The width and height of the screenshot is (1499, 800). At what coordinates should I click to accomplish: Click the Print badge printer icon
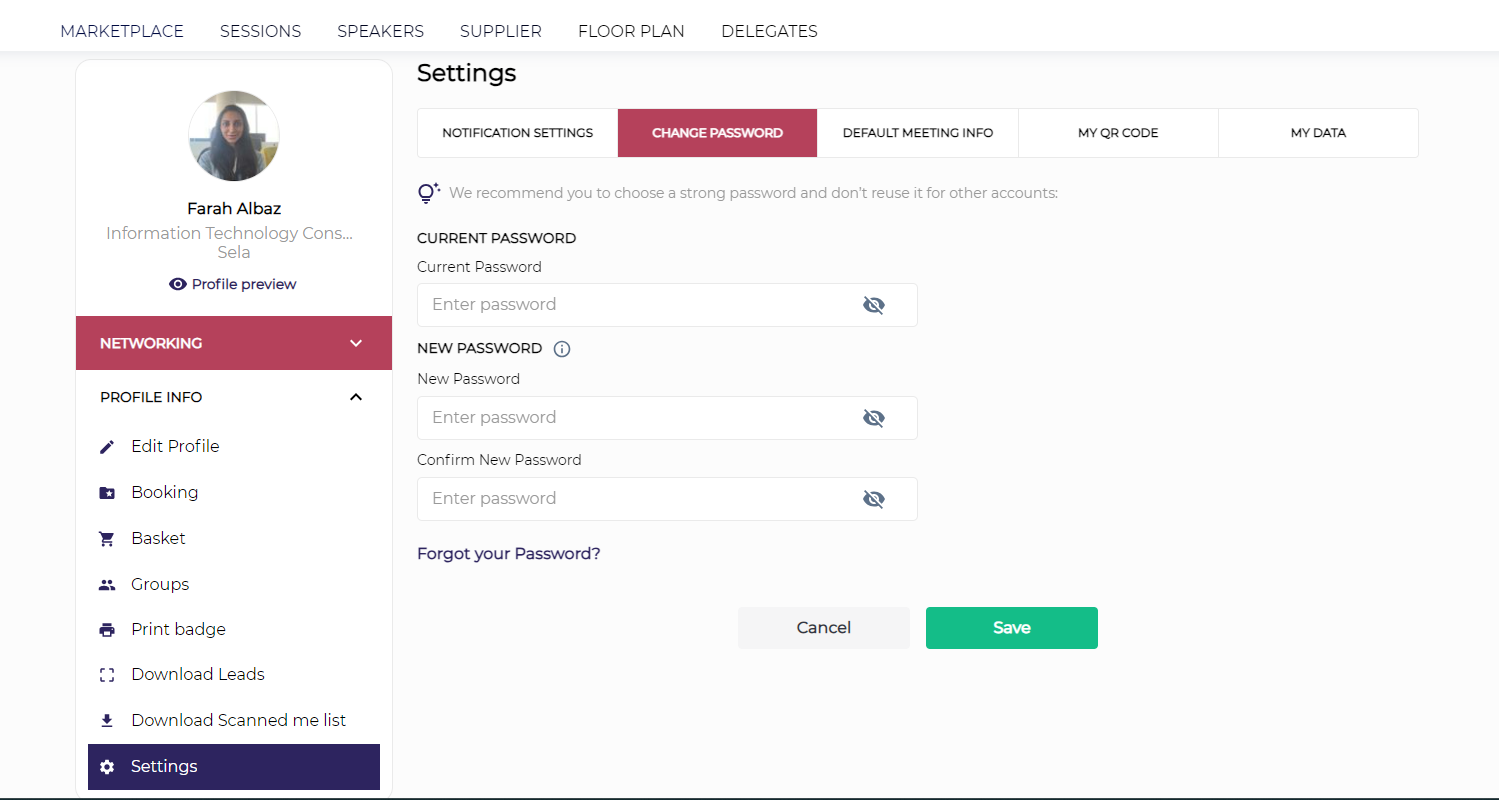point(107,630)
